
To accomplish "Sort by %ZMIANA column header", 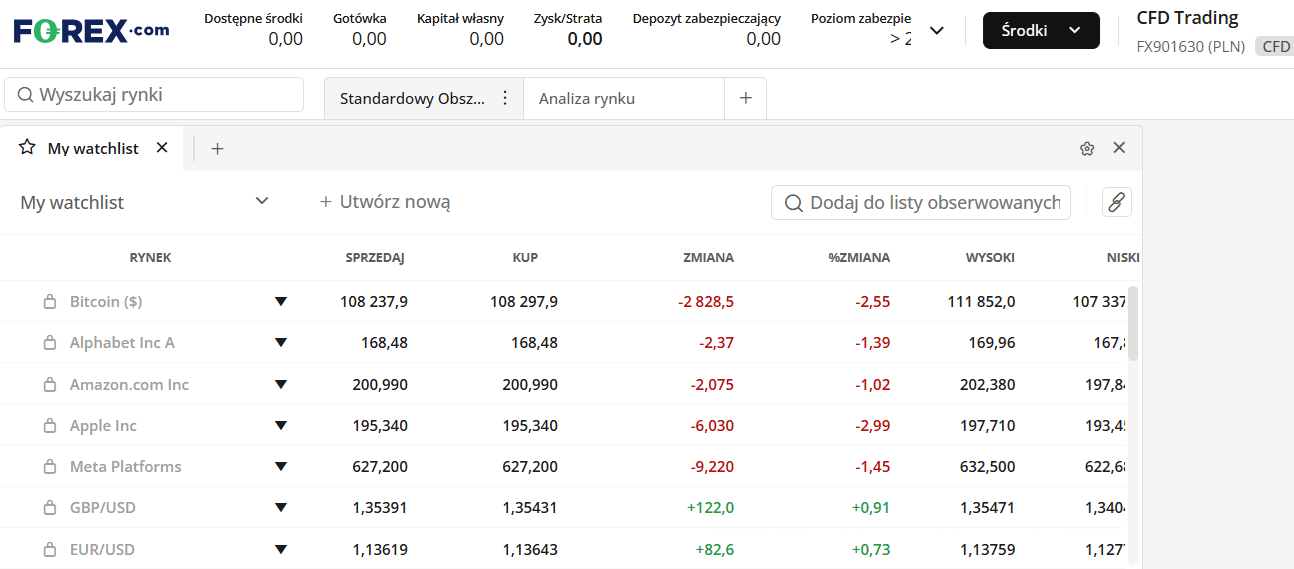I will tap(859, 257).
